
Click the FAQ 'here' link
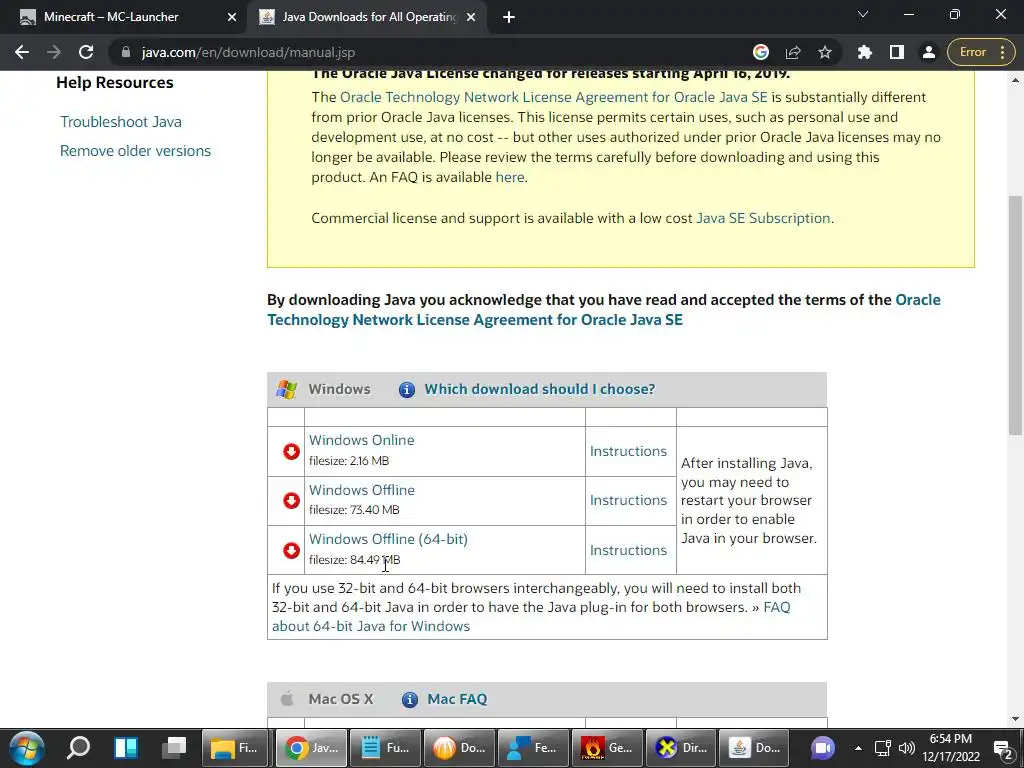(x=509, y=177)
